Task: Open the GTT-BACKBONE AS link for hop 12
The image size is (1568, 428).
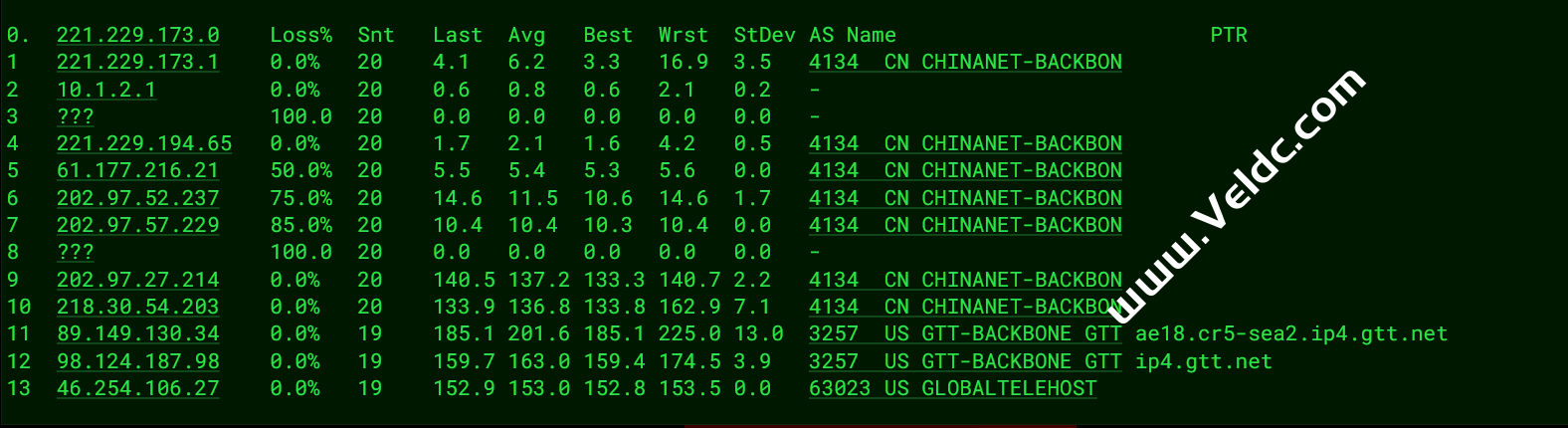Action: [964, 361]
